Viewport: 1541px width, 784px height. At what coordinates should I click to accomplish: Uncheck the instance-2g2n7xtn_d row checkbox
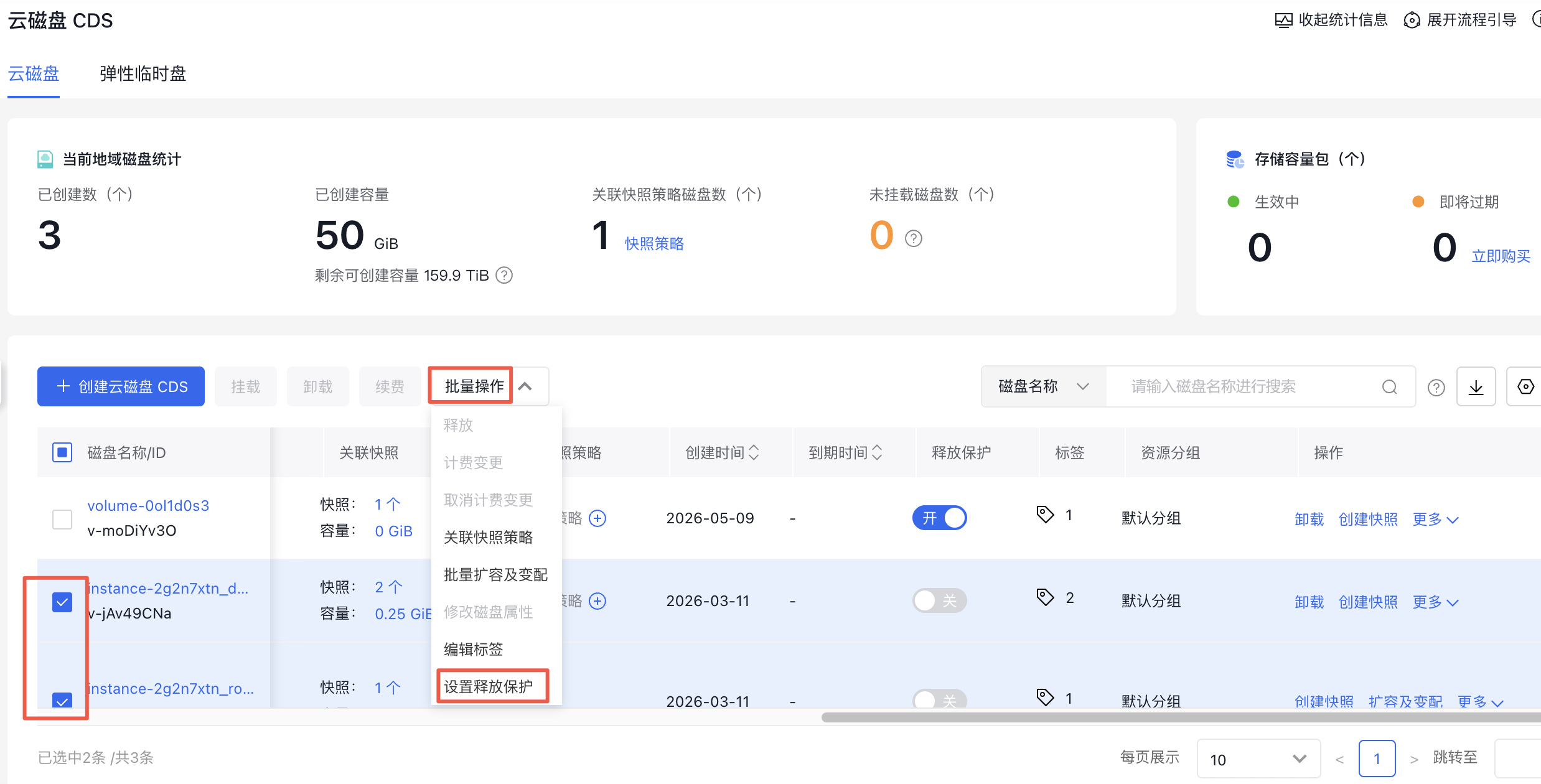(62, 602)
